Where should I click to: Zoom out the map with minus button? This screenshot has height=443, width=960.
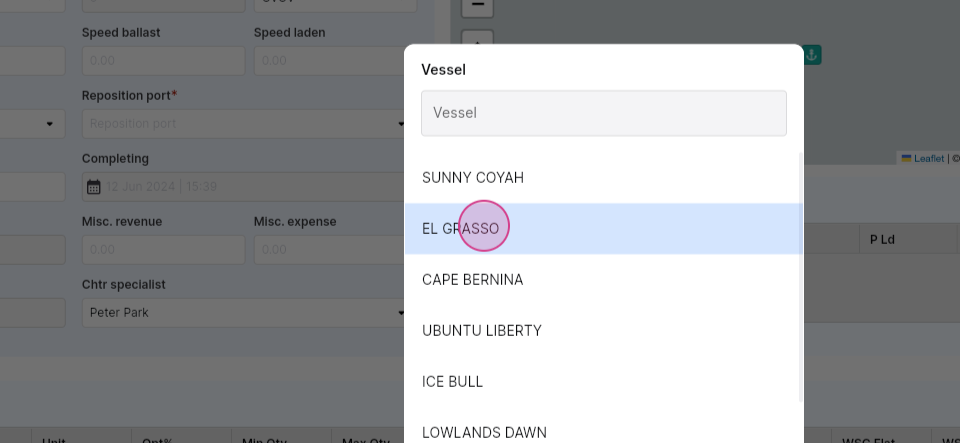pyautogui.click(x=477, y=6)
